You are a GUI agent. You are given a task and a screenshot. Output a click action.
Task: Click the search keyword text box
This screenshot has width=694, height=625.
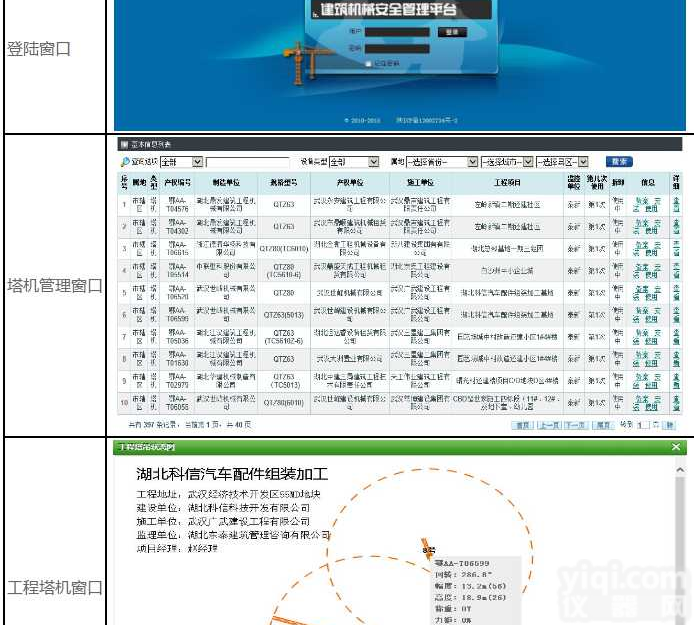tap(246, 162)
